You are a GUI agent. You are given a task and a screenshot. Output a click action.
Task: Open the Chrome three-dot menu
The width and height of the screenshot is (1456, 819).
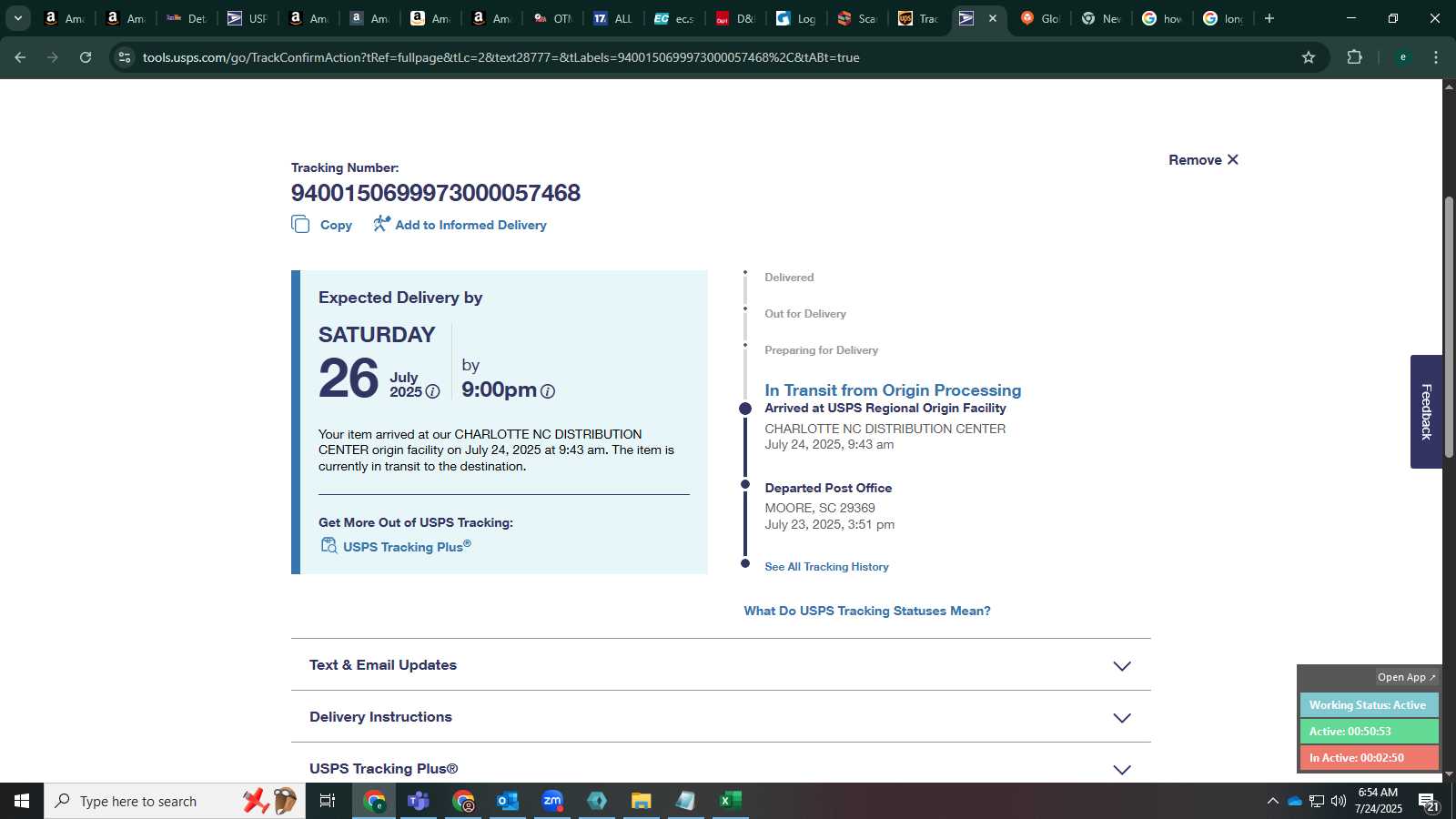click(x=1436, y=57)
